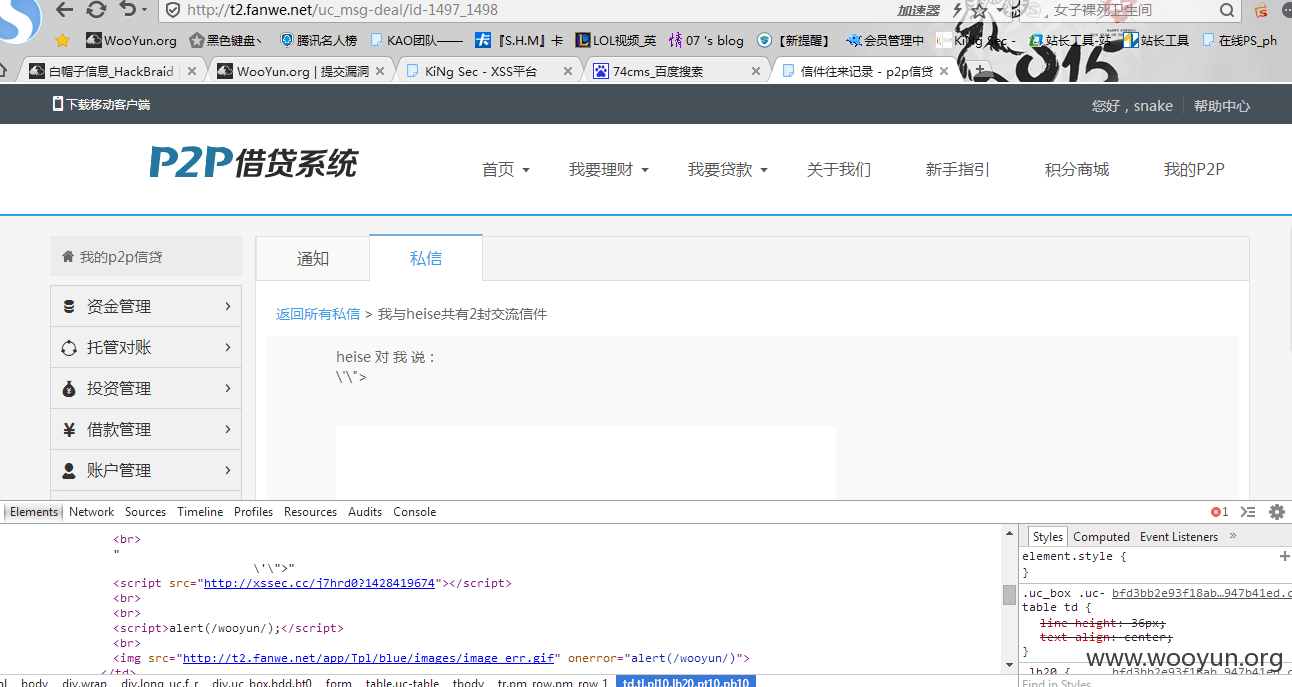
Task: Go back with the browser back arrow
Action: [65, 10]
